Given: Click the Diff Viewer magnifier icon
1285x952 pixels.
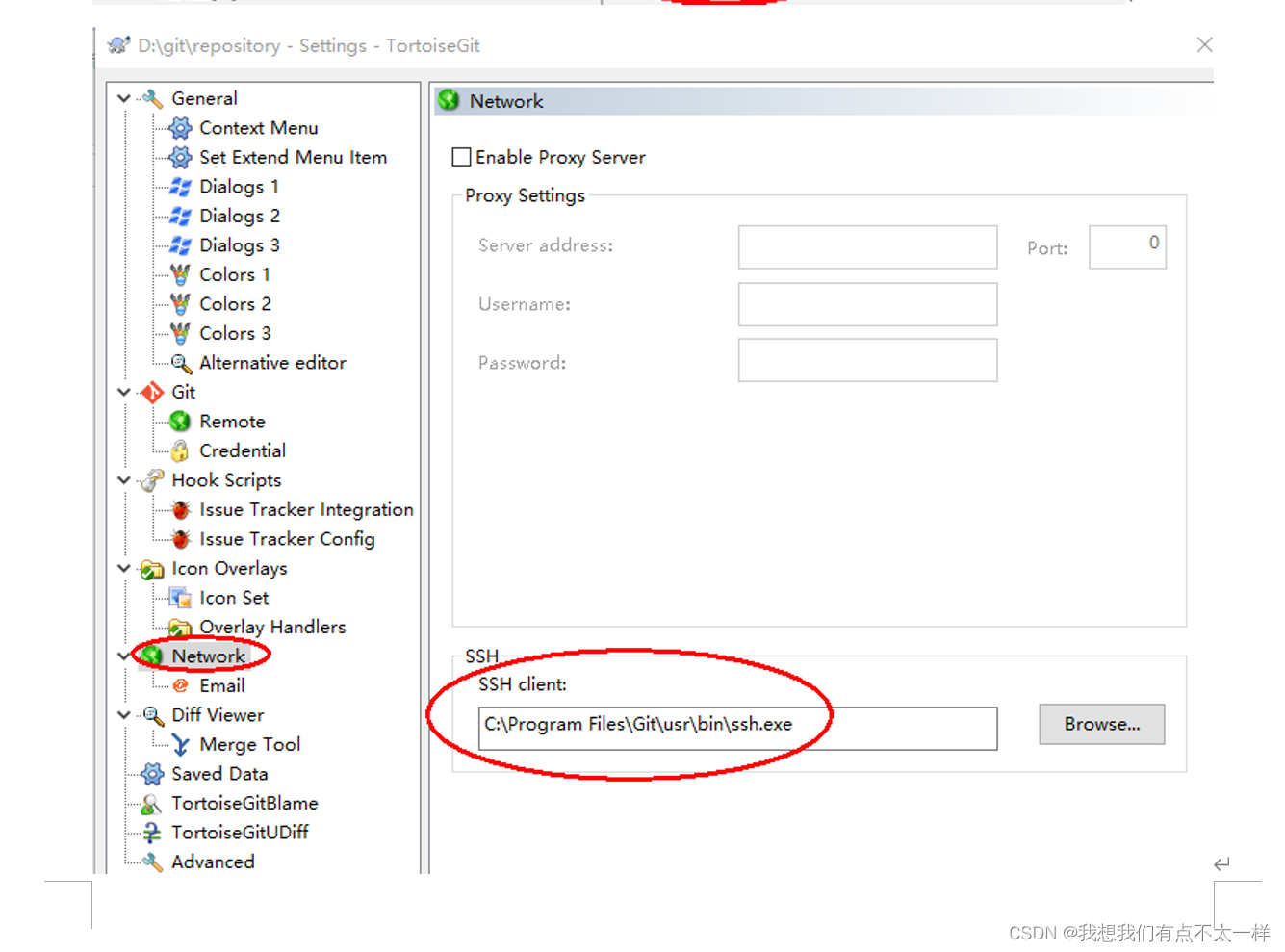Looking at the screenshot, I should [153, 715].
